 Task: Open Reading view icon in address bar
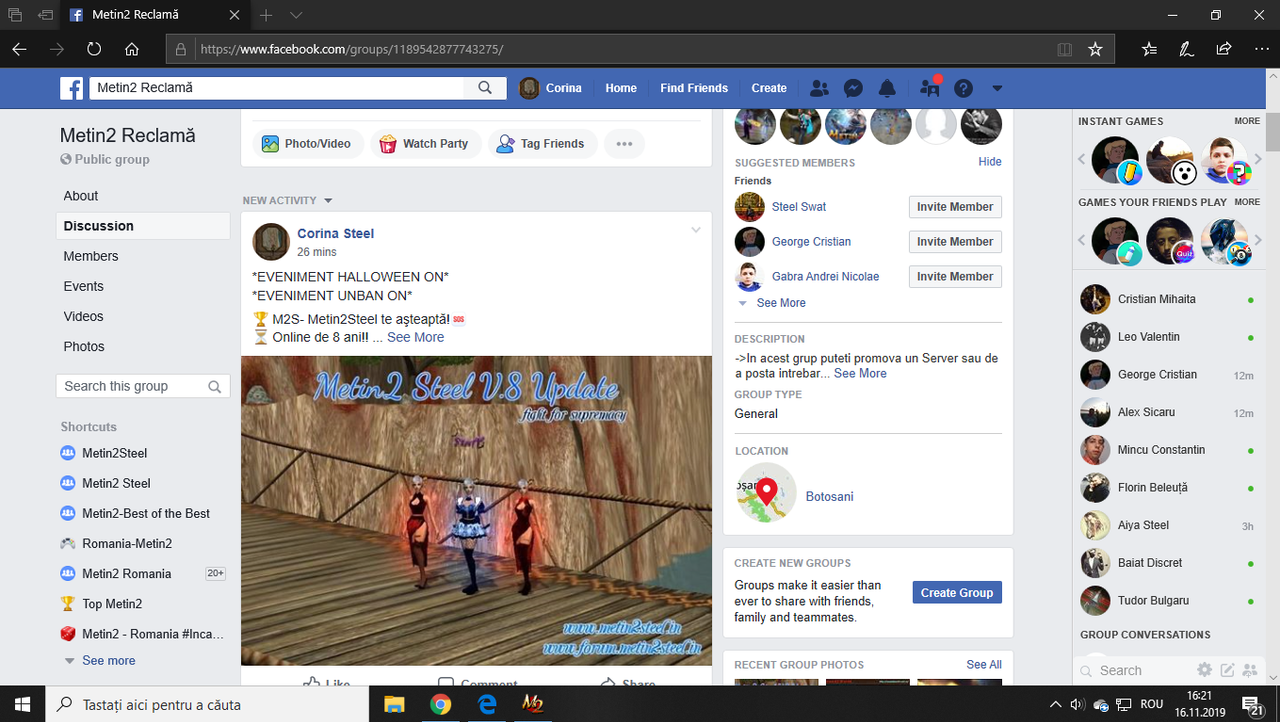click(x=1065, y=49)
